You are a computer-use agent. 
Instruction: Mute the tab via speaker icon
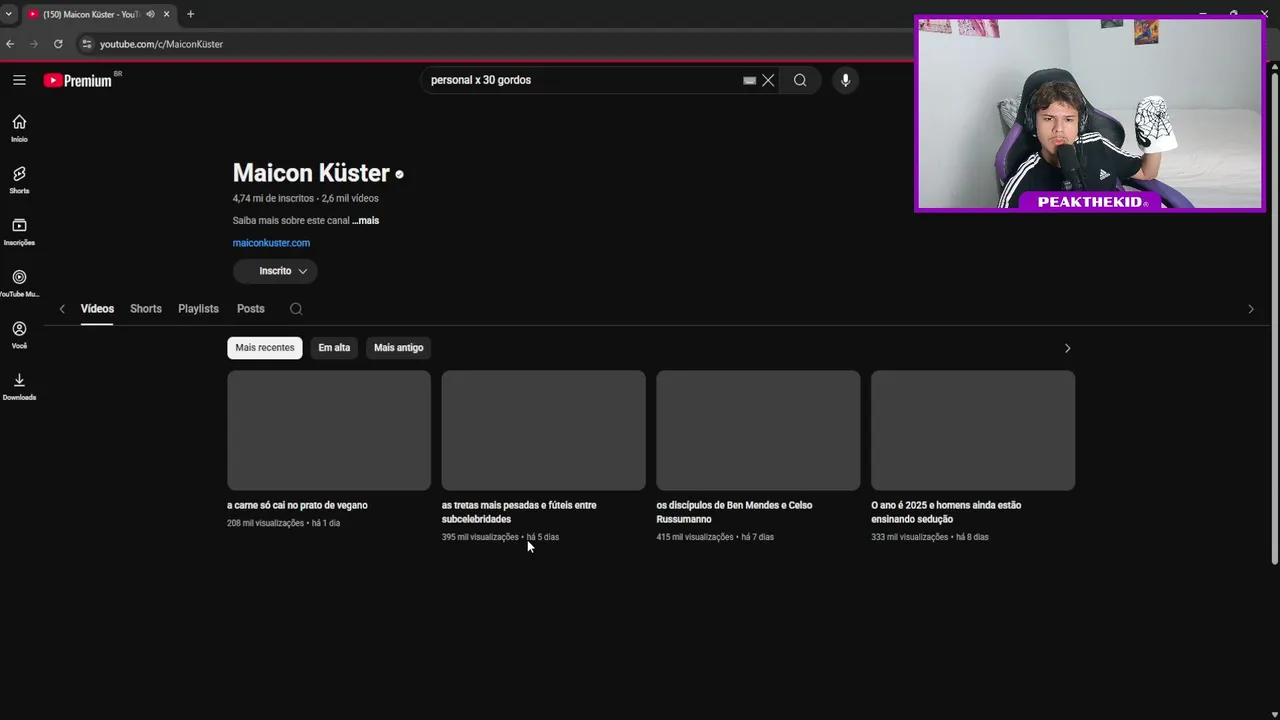(x=150, y=14)
